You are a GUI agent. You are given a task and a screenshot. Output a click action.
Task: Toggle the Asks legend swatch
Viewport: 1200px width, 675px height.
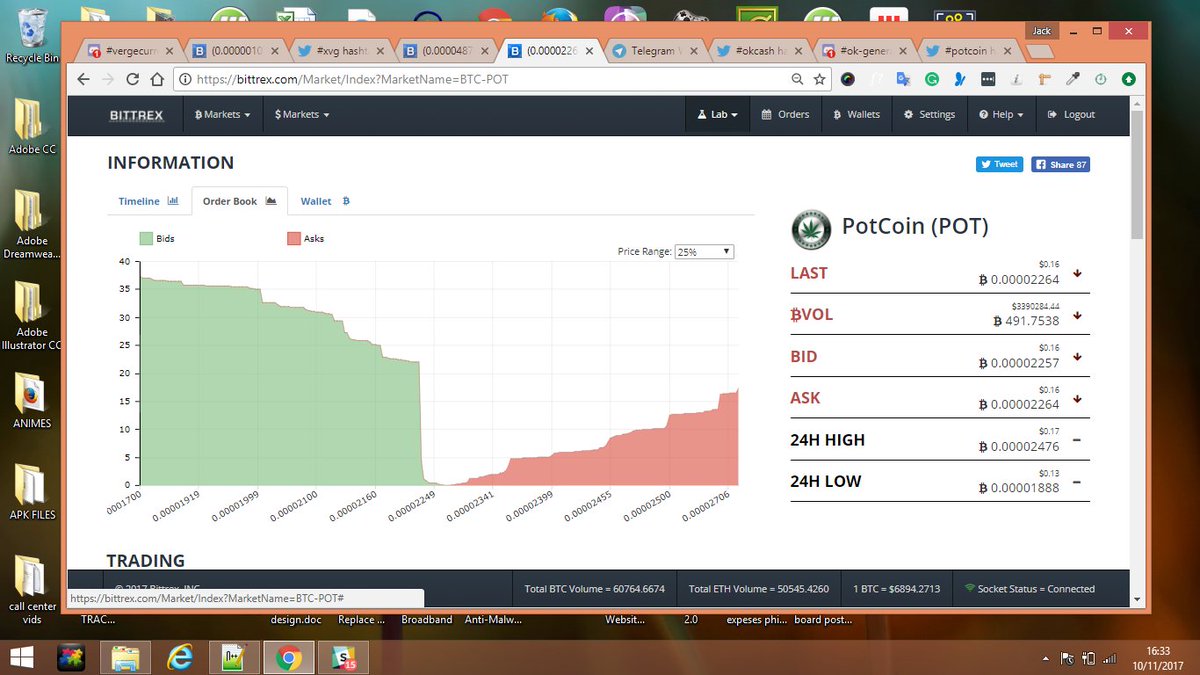pos(293,238)
